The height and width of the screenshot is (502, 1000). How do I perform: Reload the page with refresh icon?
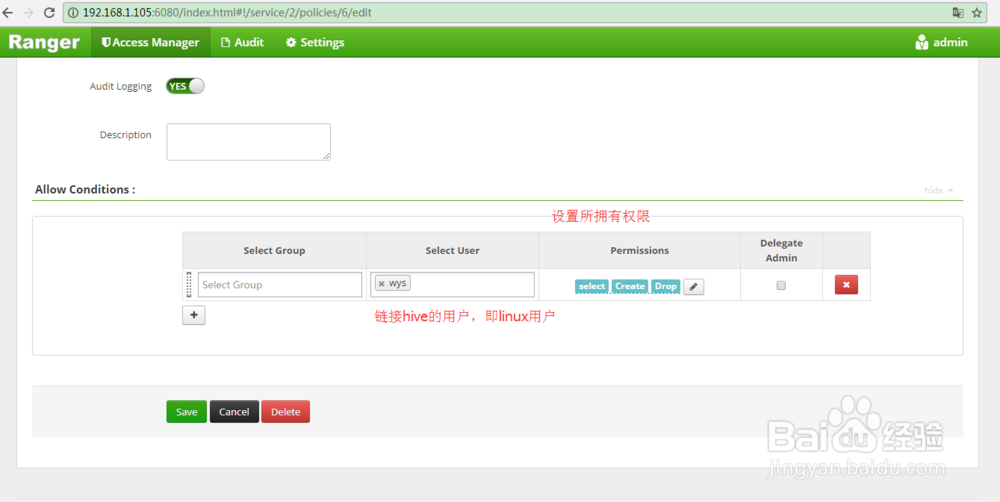point(49,12)
